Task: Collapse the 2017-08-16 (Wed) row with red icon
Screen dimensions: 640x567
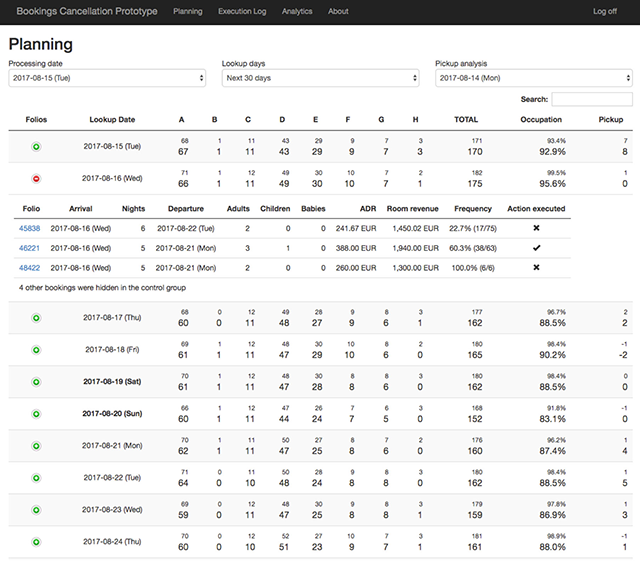Action: point(36,179)
